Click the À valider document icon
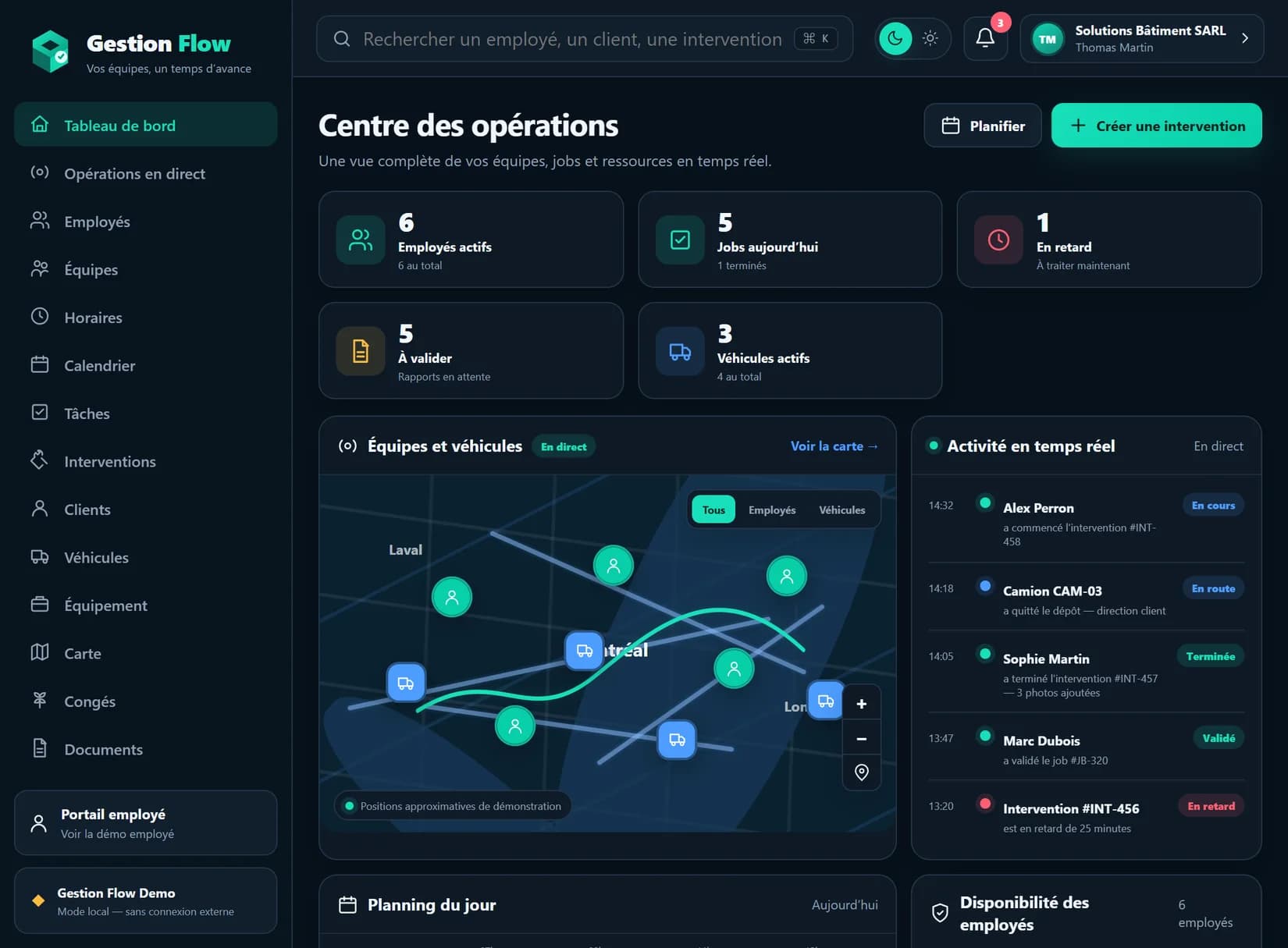Image resolution: width=1288 pixels, height=948 pixels. tap(361, 351)
